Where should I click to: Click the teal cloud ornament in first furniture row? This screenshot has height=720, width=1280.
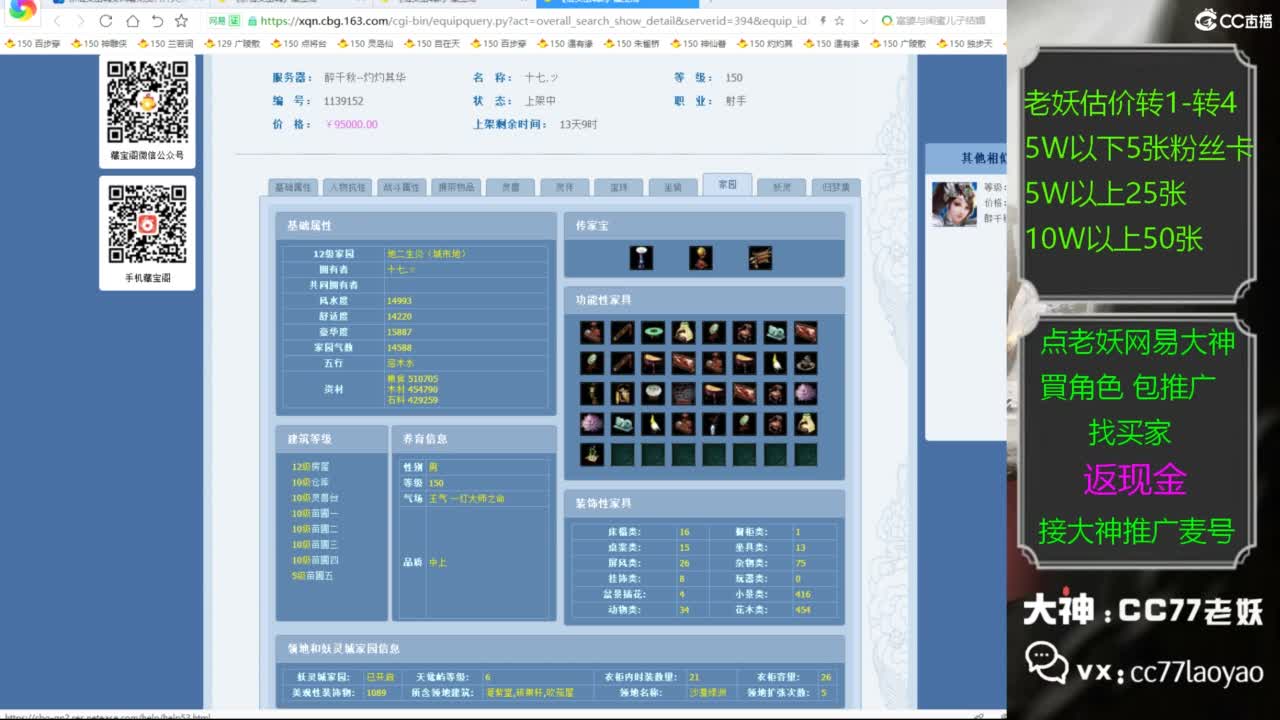775,332
